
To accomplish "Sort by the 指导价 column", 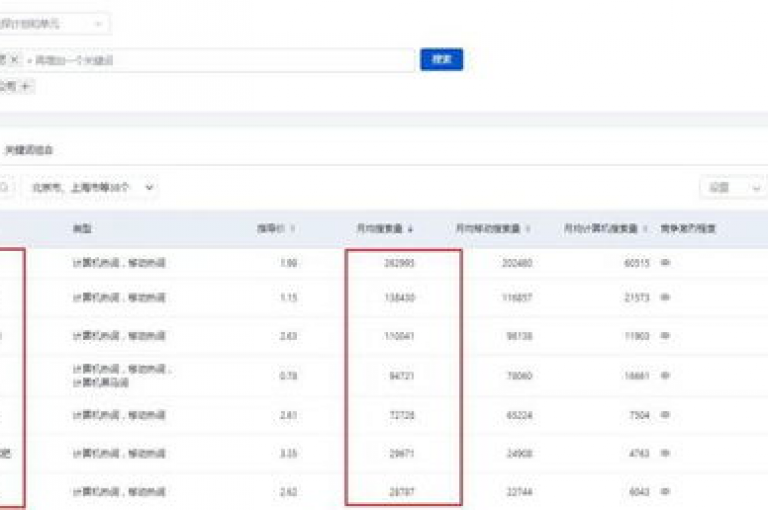I will tap(276, 228).
